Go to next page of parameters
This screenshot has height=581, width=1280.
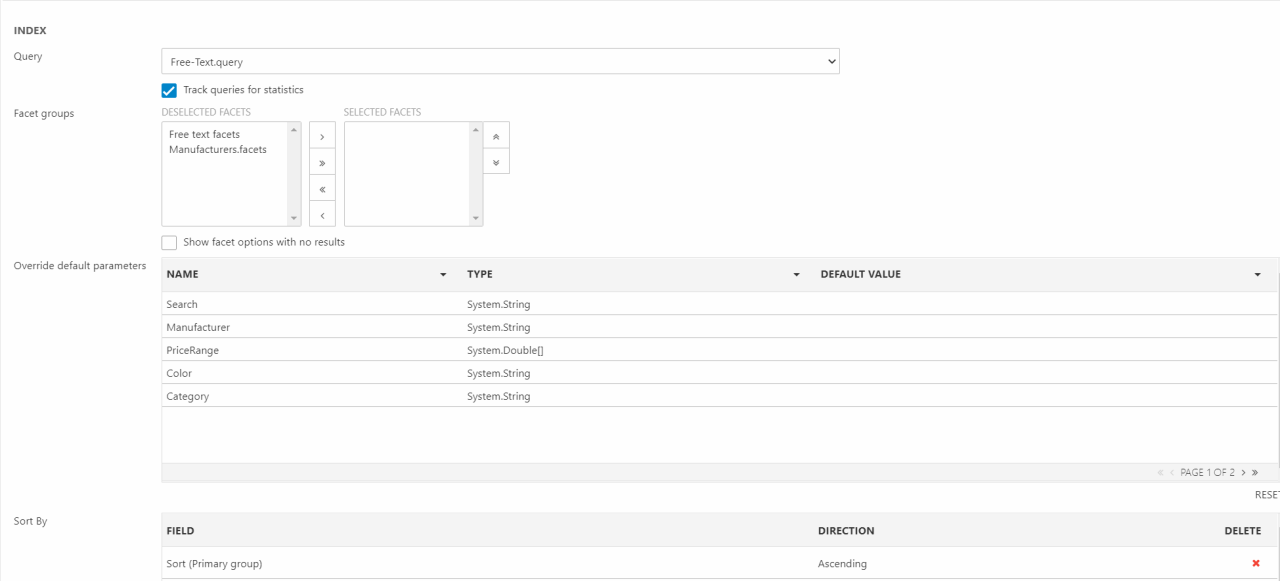1243,473
